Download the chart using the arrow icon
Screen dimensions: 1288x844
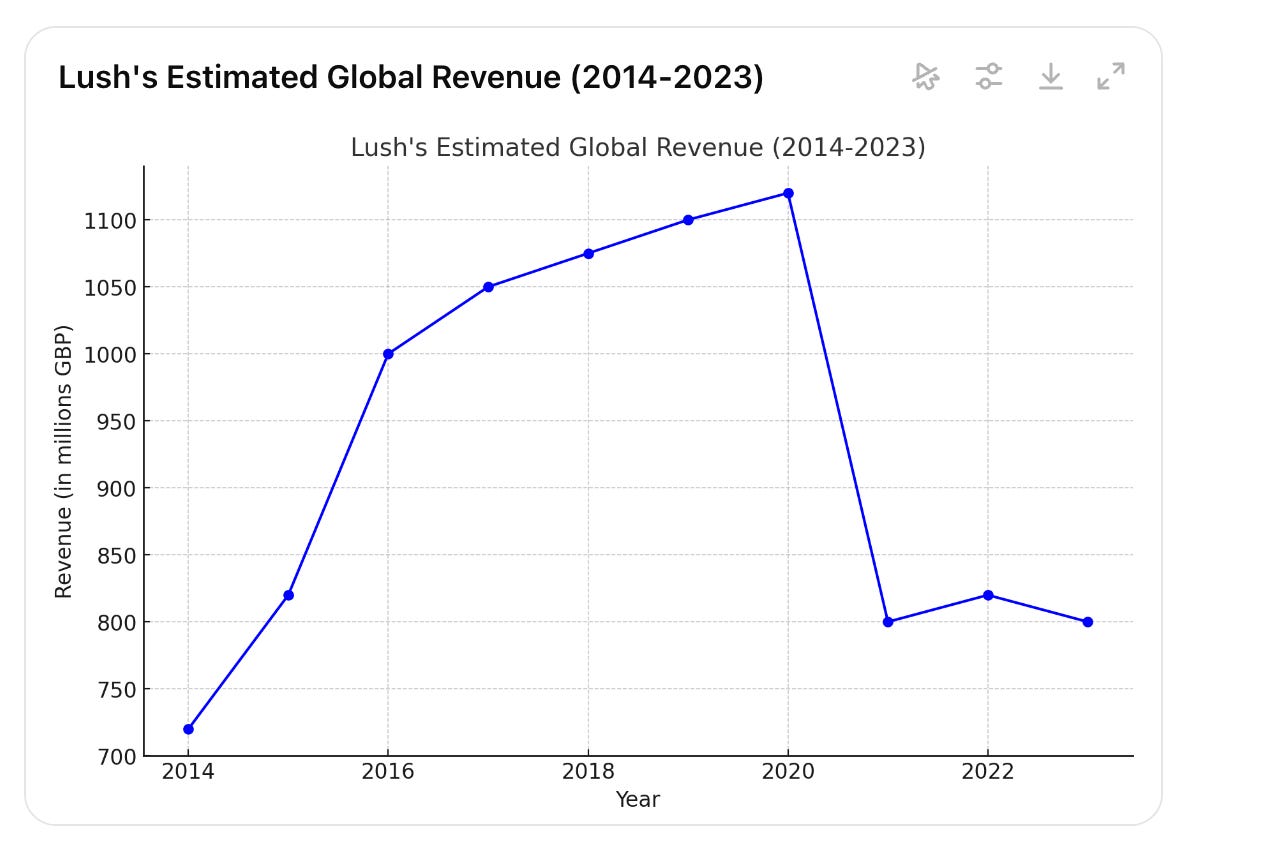1050,76
